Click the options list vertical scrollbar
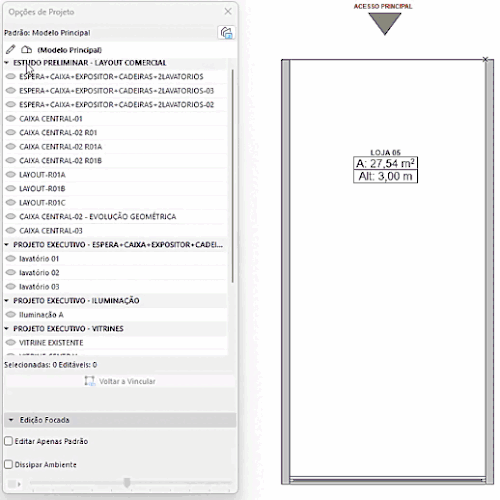Image resolution: width=500 pixels, height=500 pixels. click(x=232, y=176)
